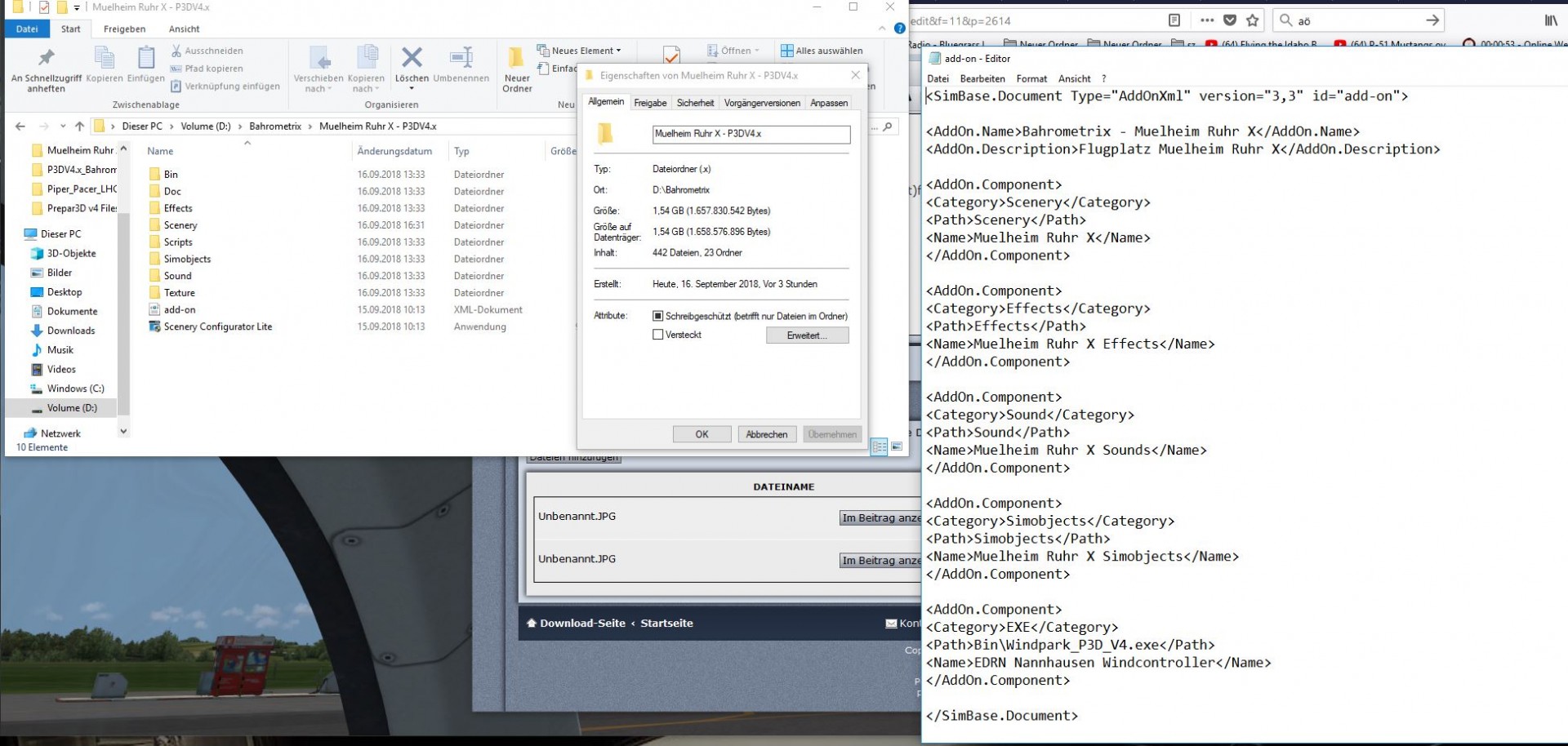
Task: Open Firefox reader view icon
Action: pos(1174,20)
